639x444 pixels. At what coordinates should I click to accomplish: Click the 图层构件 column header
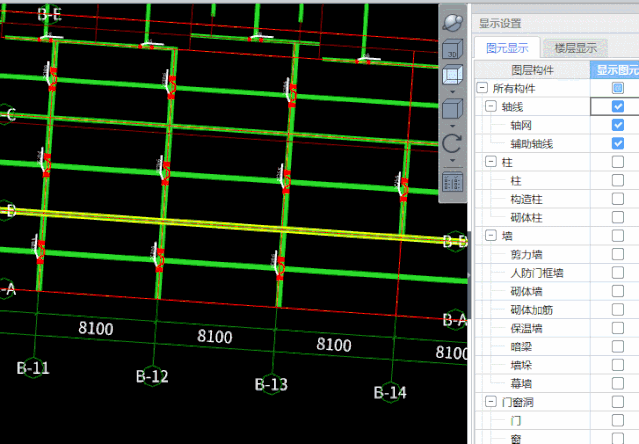point(531,70)
